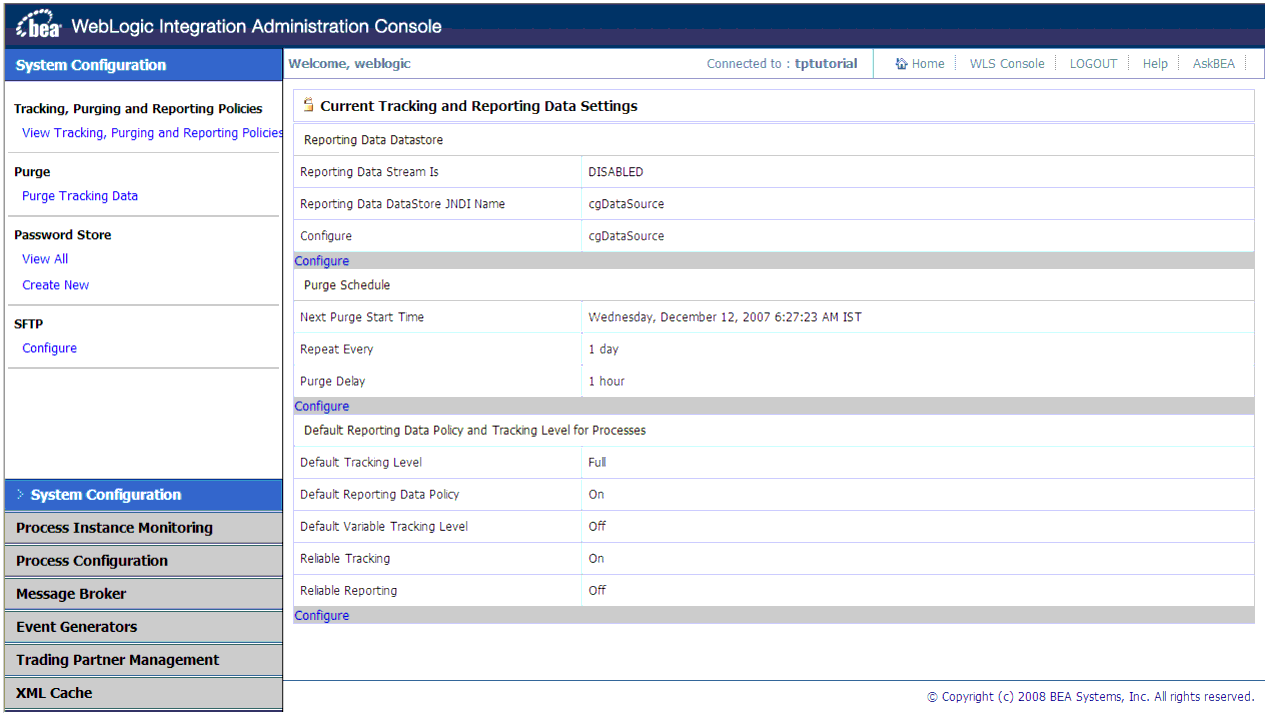Click Default Tracking Level label

point(361,462)
